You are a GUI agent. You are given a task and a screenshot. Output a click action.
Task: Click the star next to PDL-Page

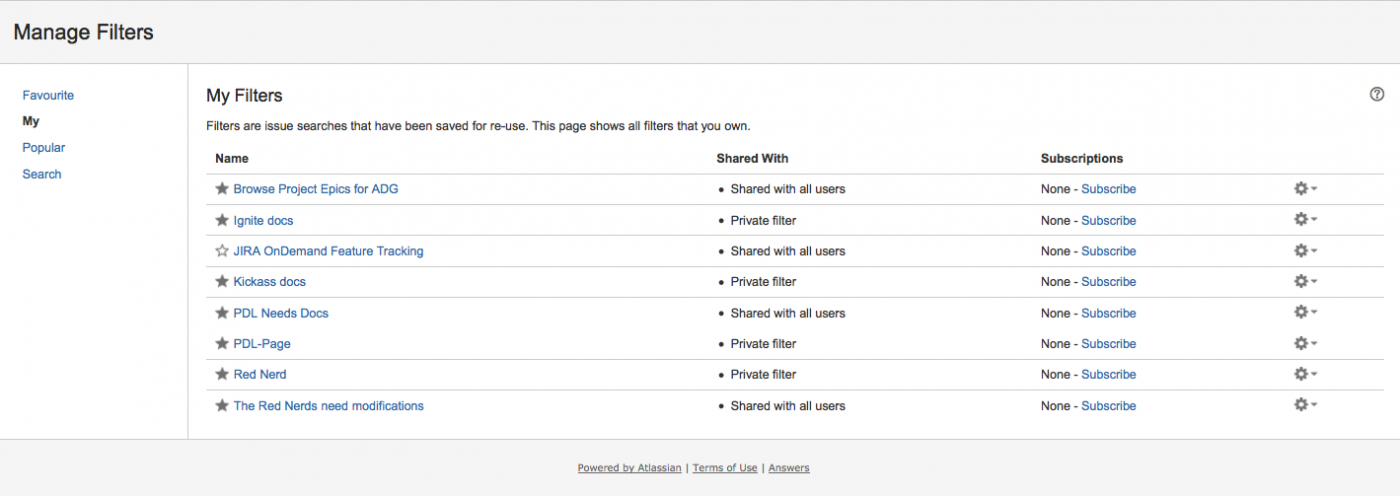pyautogui.click(x=222, y=343)
